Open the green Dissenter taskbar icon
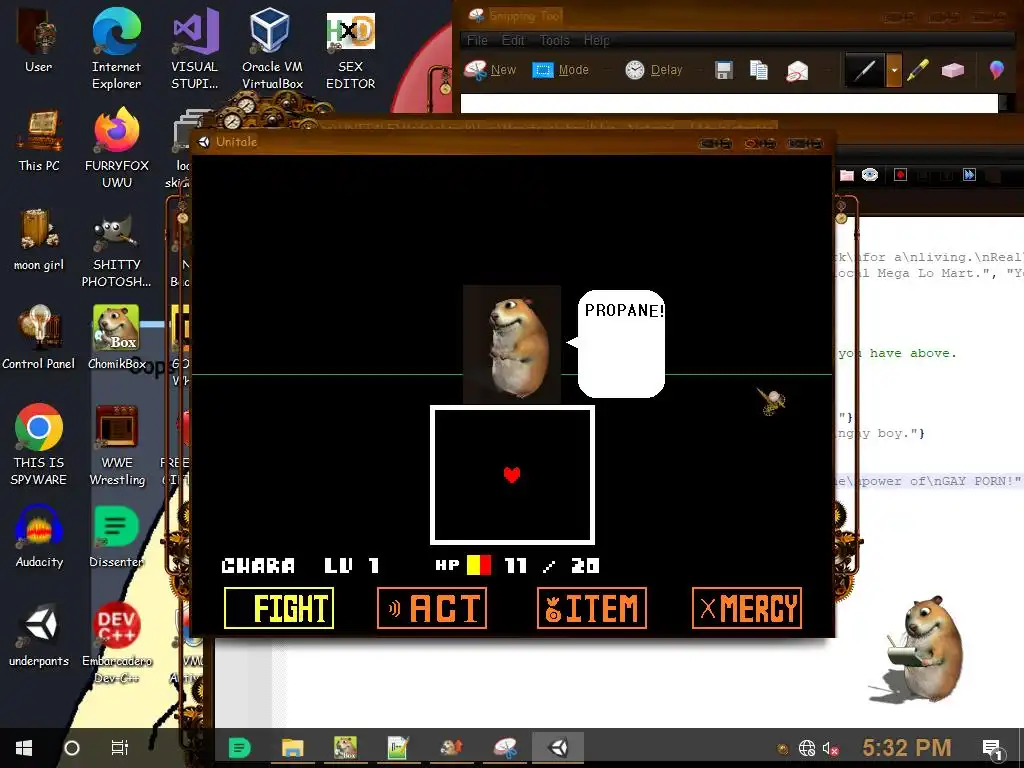The width and height of the screenshot is (1024, 768). [240, 747]
